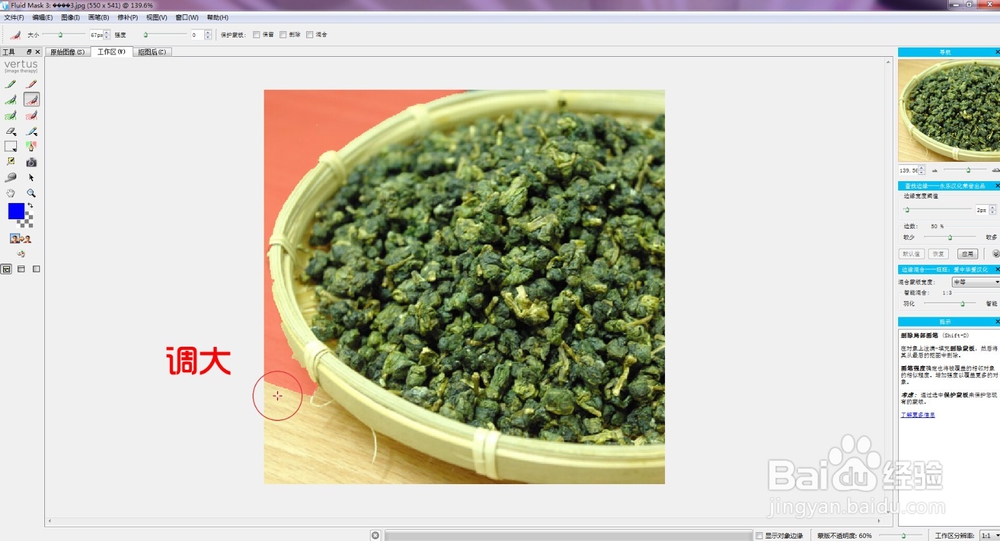
Task: Switch to third view layout icon
Action: [36, 269]
